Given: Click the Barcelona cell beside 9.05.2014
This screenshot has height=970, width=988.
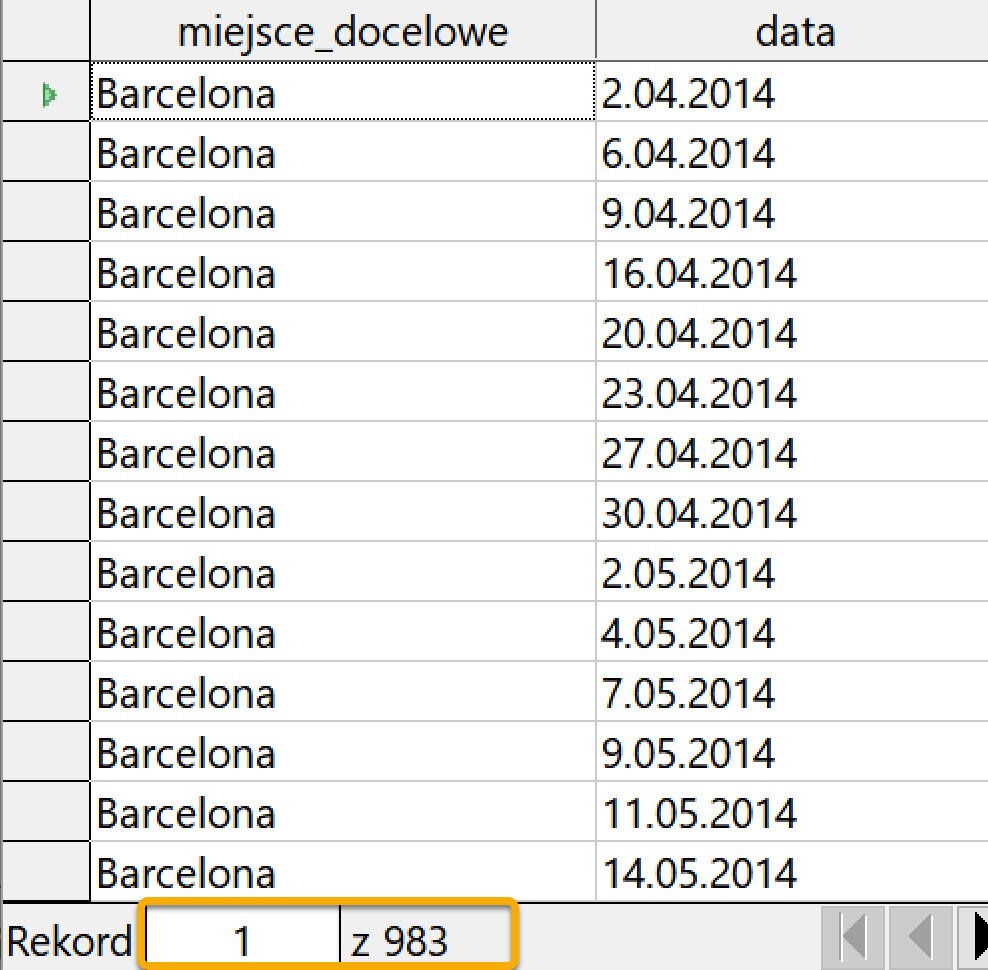Looking at the screenshot, I should (342, 754).
